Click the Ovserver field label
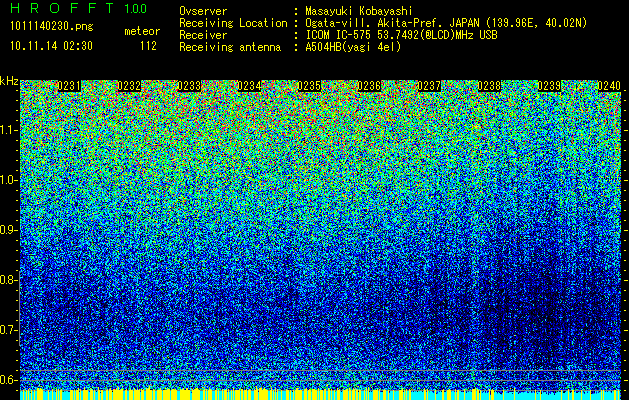 point(203,11)
